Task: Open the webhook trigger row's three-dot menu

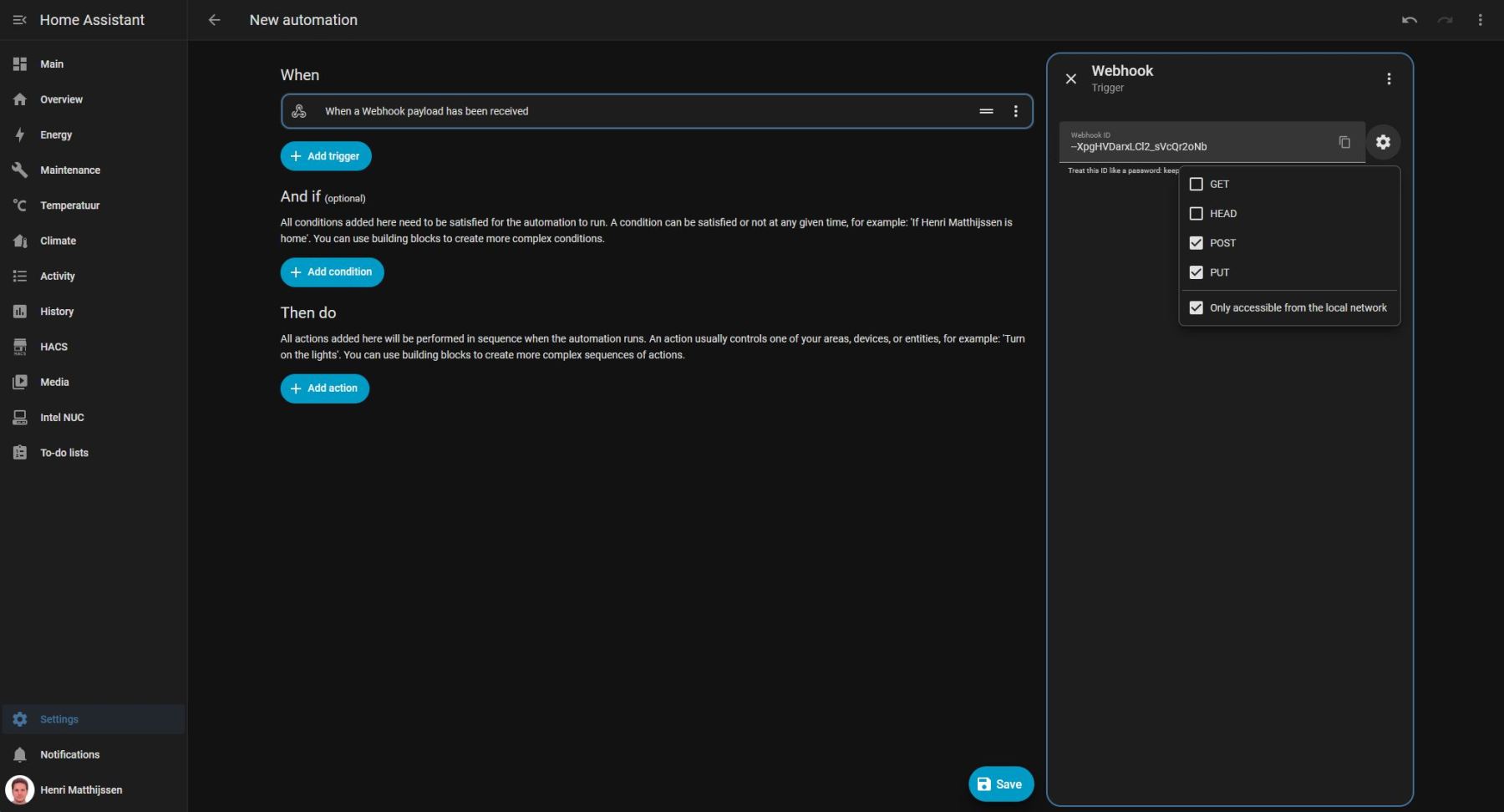Action: (1016, 111)
